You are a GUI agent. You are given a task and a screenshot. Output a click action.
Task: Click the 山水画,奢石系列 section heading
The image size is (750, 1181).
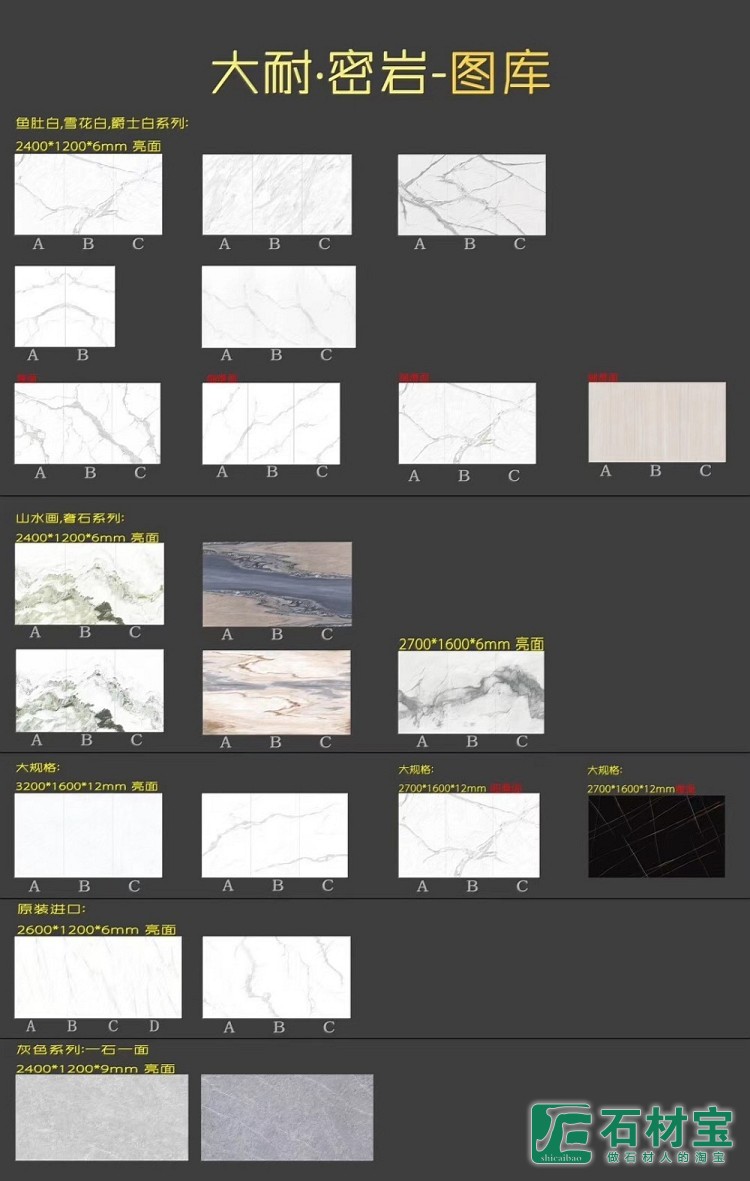(x=69, y=519)
